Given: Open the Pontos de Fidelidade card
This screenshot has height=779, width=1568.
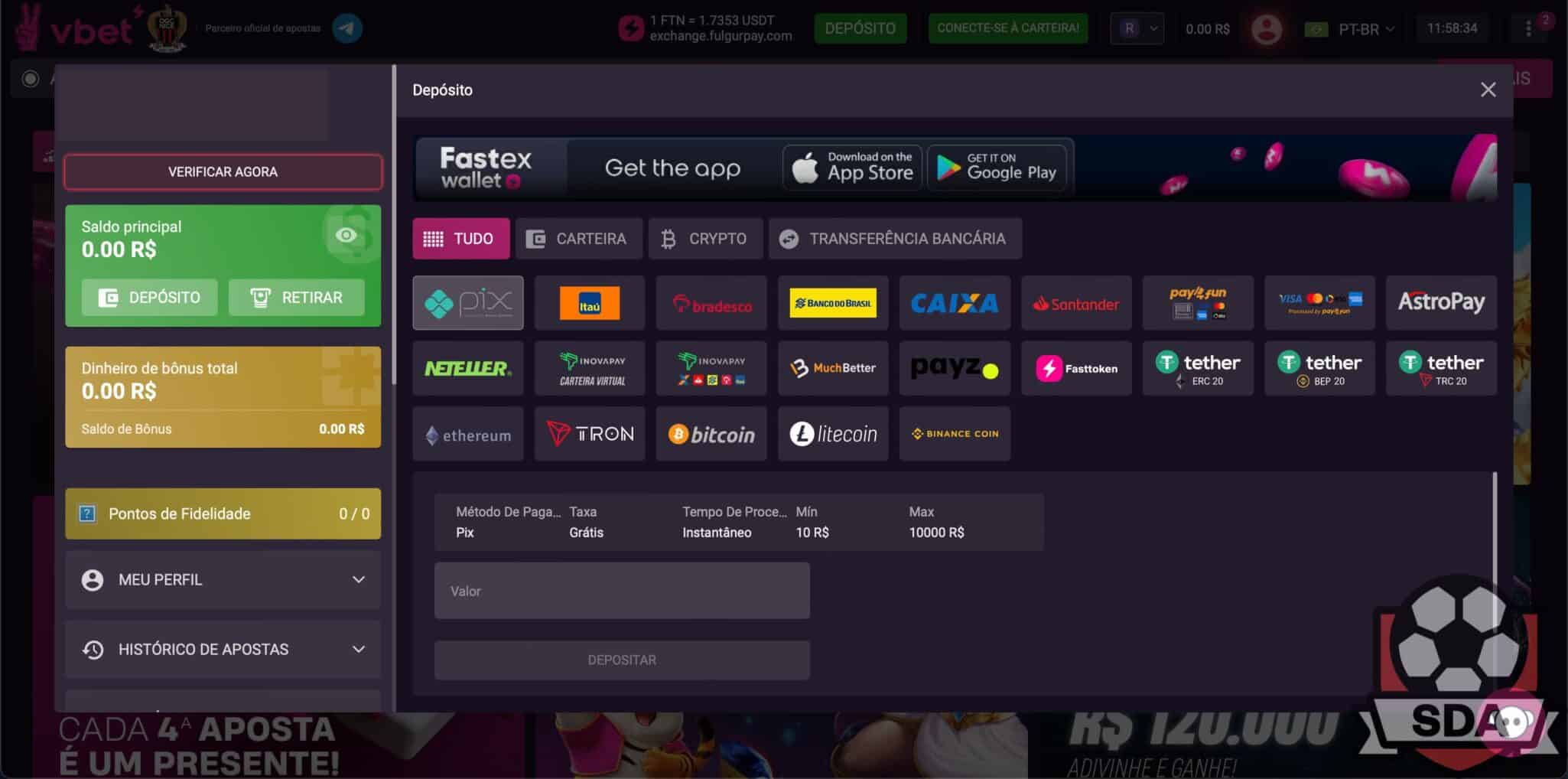Looking at the screenshot, I should point(223,513).
